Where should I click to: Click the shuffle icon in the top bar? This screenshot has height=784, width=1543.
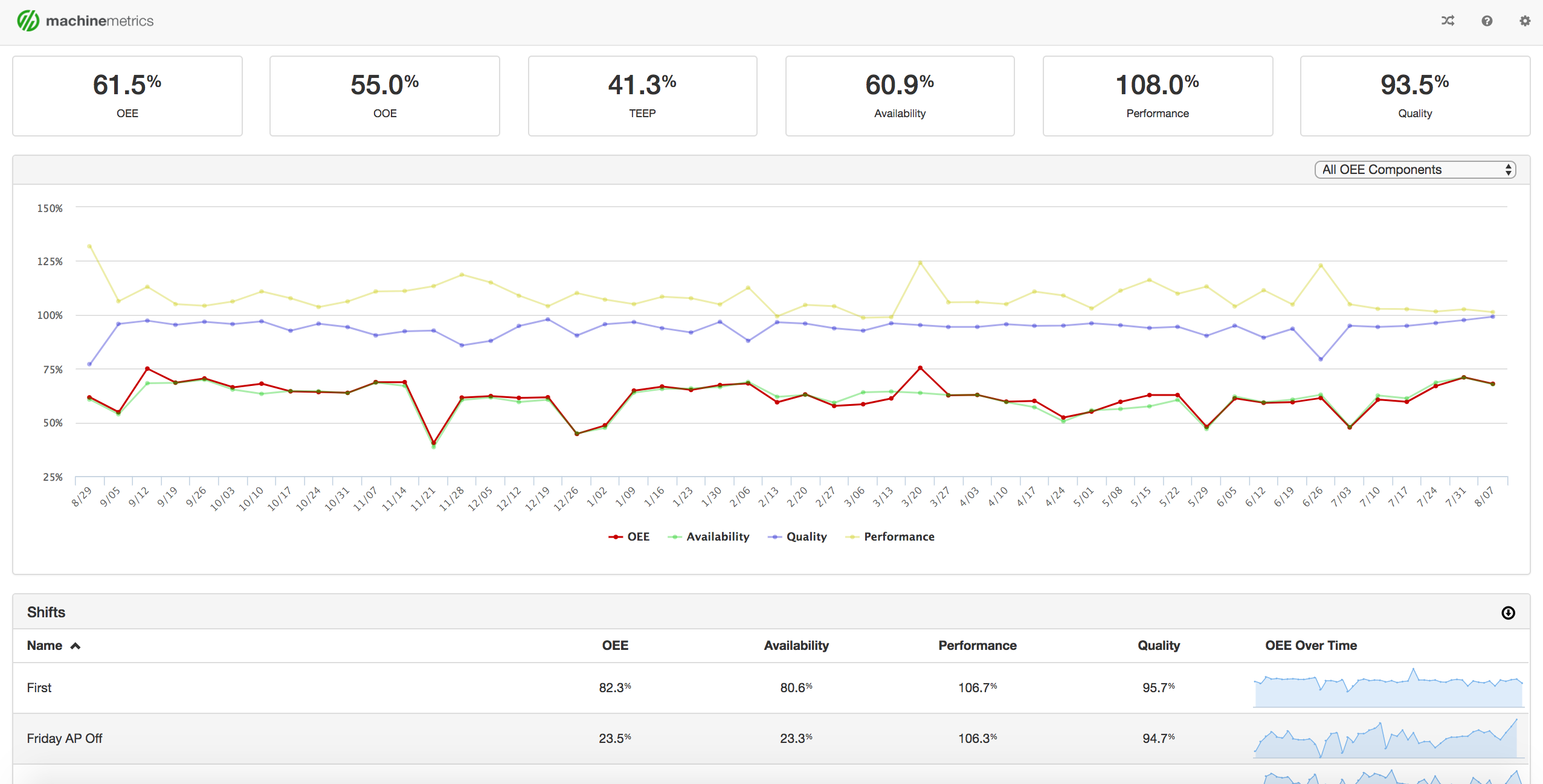click(x=1448, y=21)
